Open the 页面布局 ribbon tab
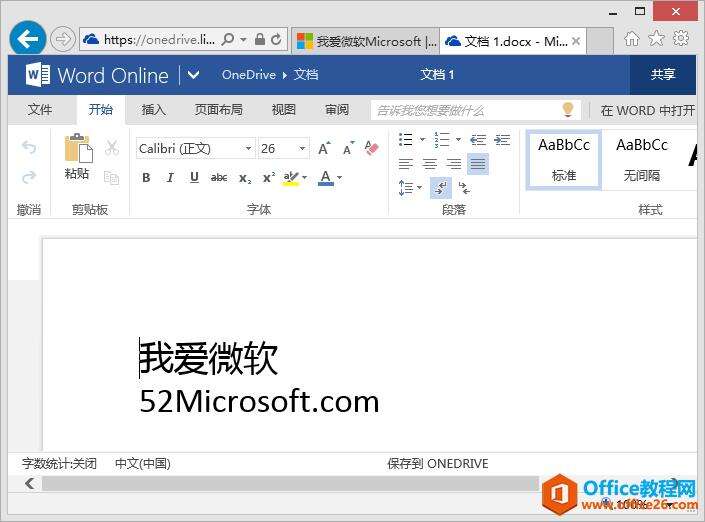This screenshot has width=705, height=522. [x=219, y=110]
